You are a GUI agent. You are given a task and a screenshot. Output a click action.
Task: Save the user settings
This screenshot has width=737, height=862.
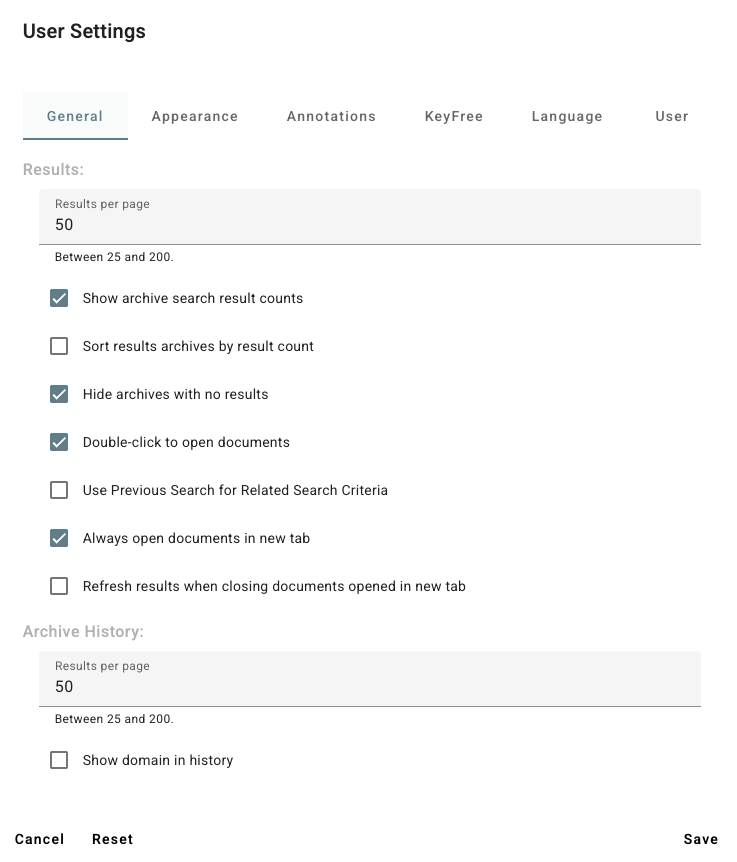tap(701, 839)
